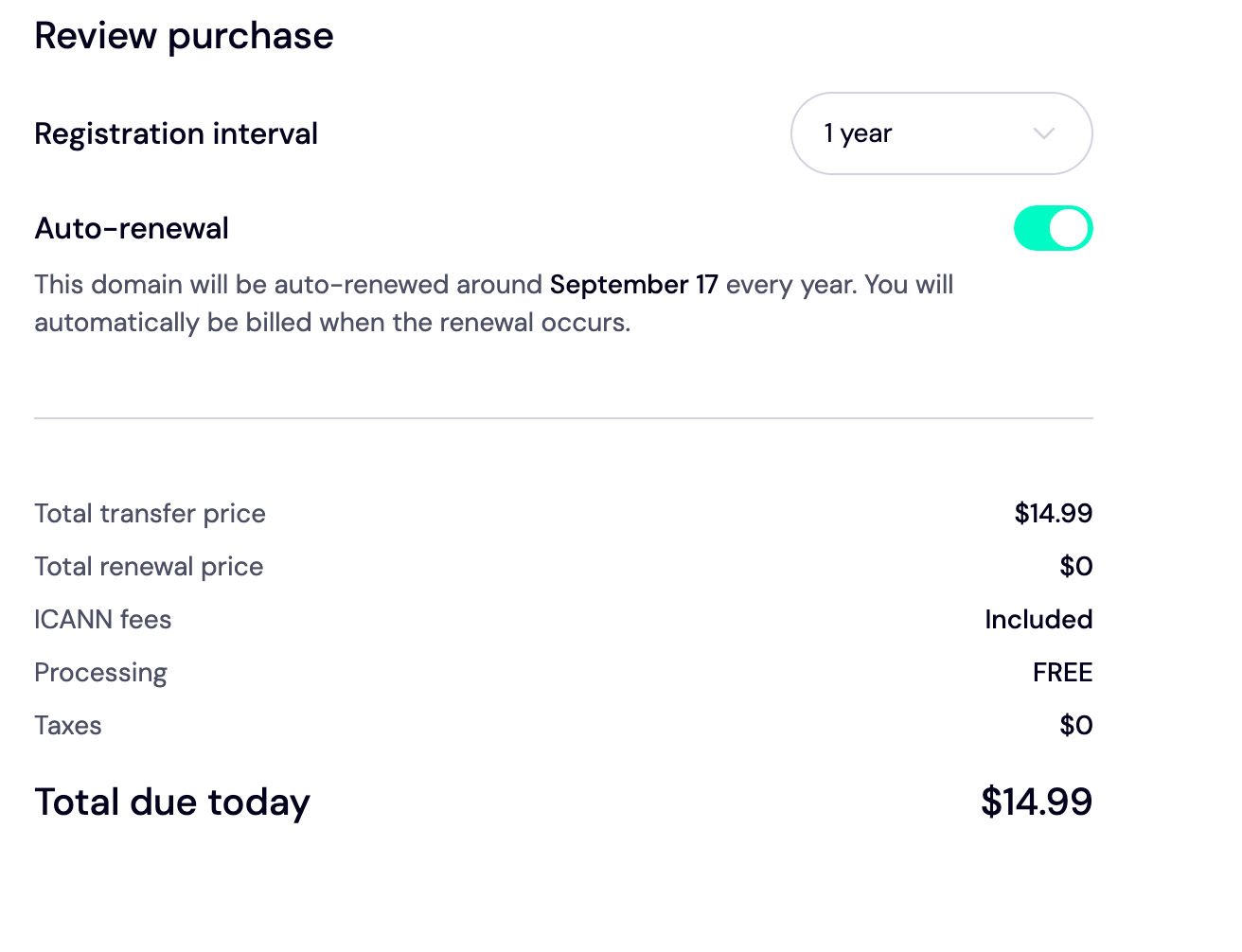Image resolution: width=1242 pixels, height=952 pixels.
Task: Click the auto-renewal billing description text
Action: point(331,323)
